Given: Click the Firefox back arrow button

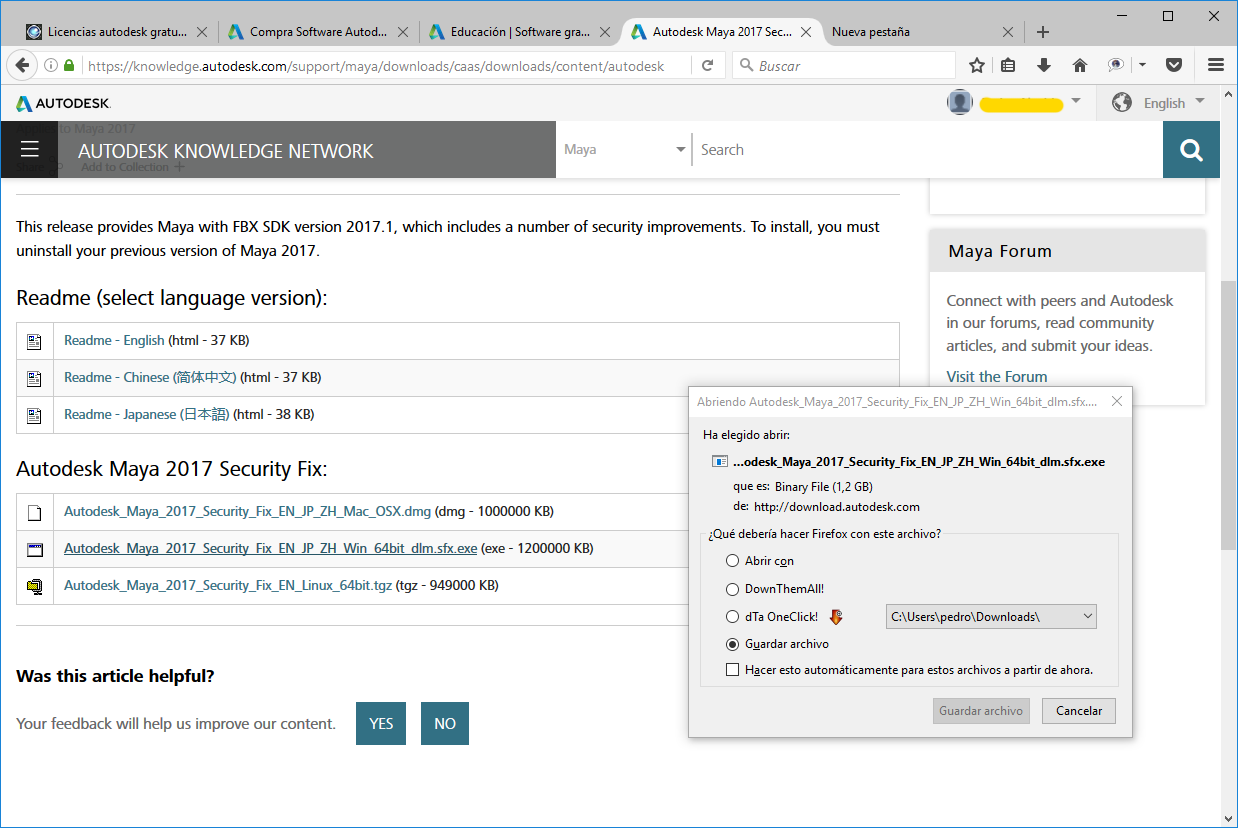Looking at the screenshot, I should 22,66.
